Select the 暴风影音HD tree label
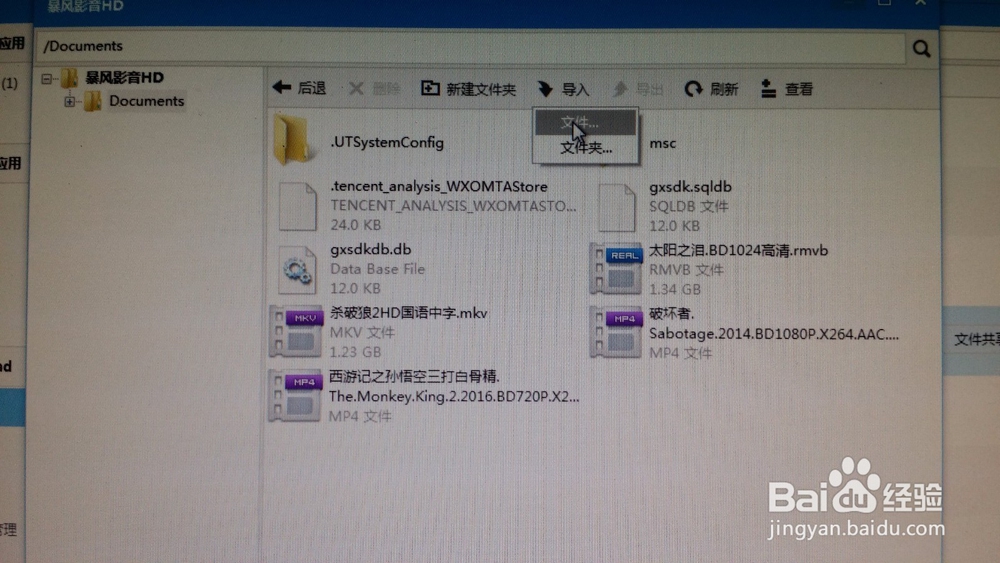 pyautogui.click(x=124, y=78)
